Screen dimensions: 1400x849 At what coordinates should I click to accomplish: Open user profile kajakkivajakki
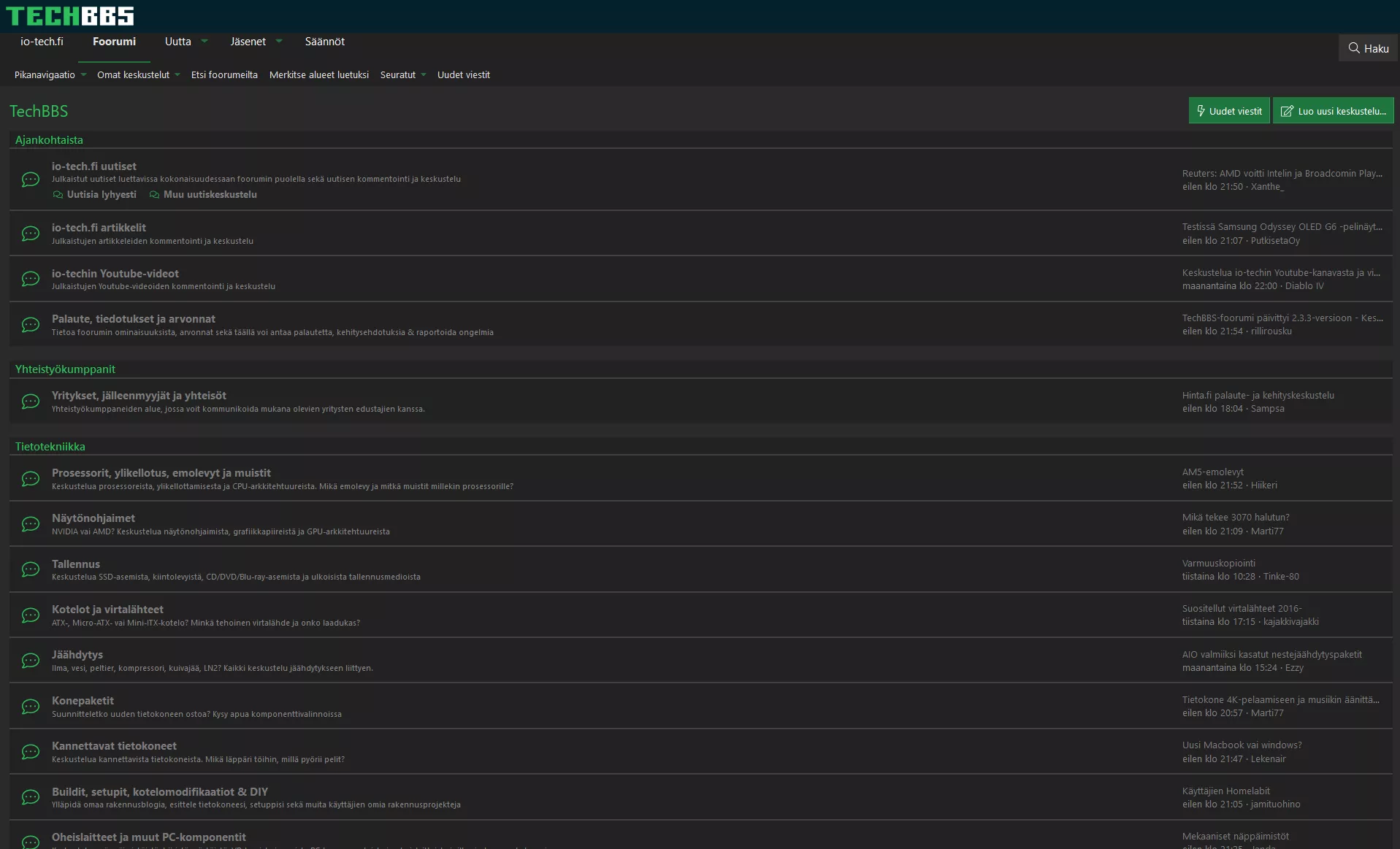[1291, 622]
